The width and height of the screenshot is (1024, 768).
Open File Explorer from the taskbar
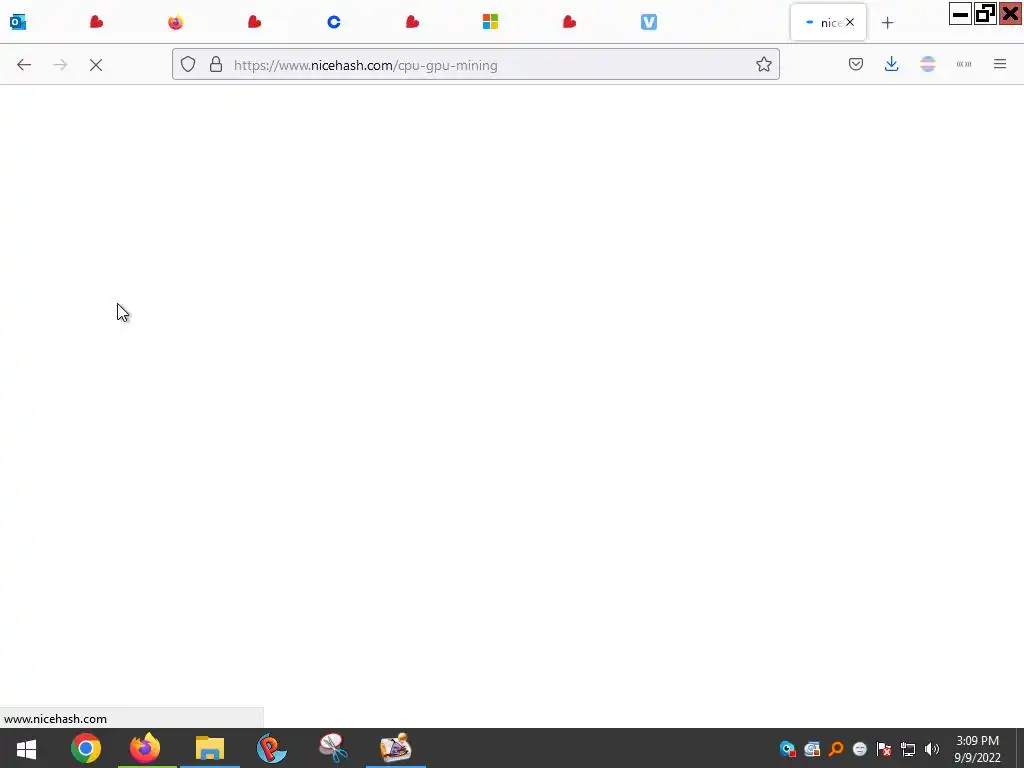(x=210, y=748)
